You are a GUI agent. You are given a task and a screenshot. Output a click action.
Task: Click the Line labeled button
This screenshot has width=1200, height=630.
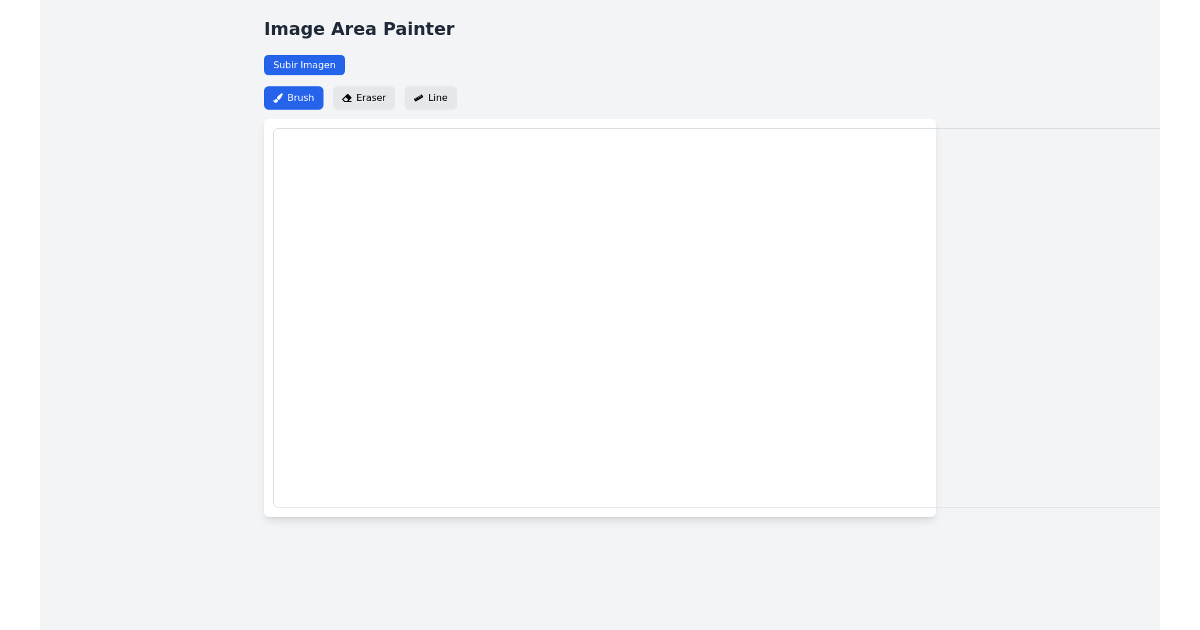tap(431, 98)
